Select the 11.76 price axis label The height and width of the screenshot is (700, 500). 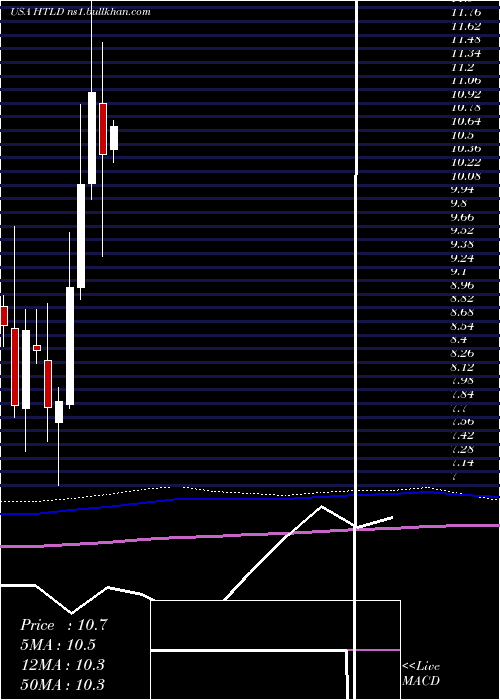pyautogui.click(x=466, y=12)
